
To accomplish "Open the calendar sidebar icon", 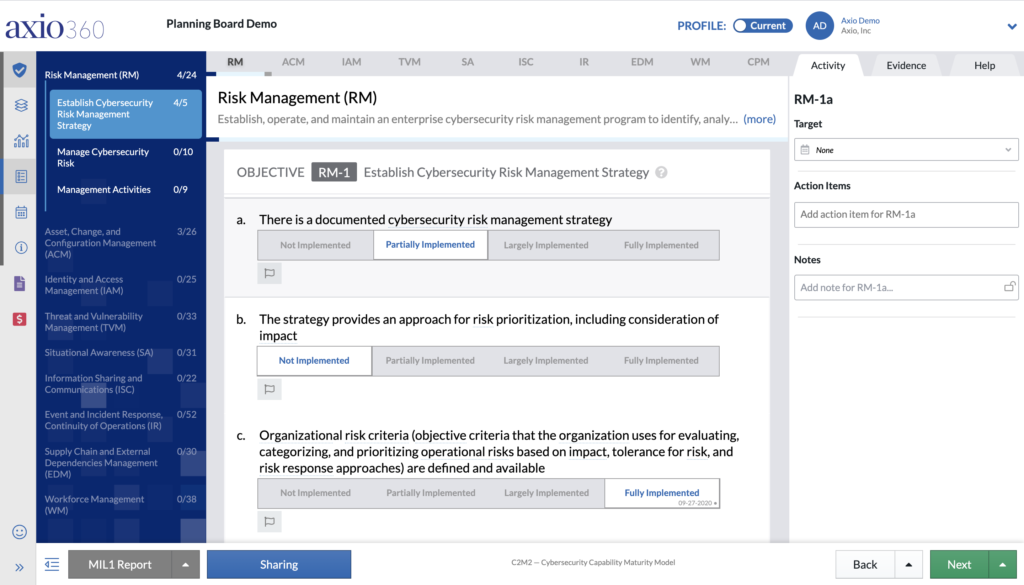I will (x=20, y=212).
